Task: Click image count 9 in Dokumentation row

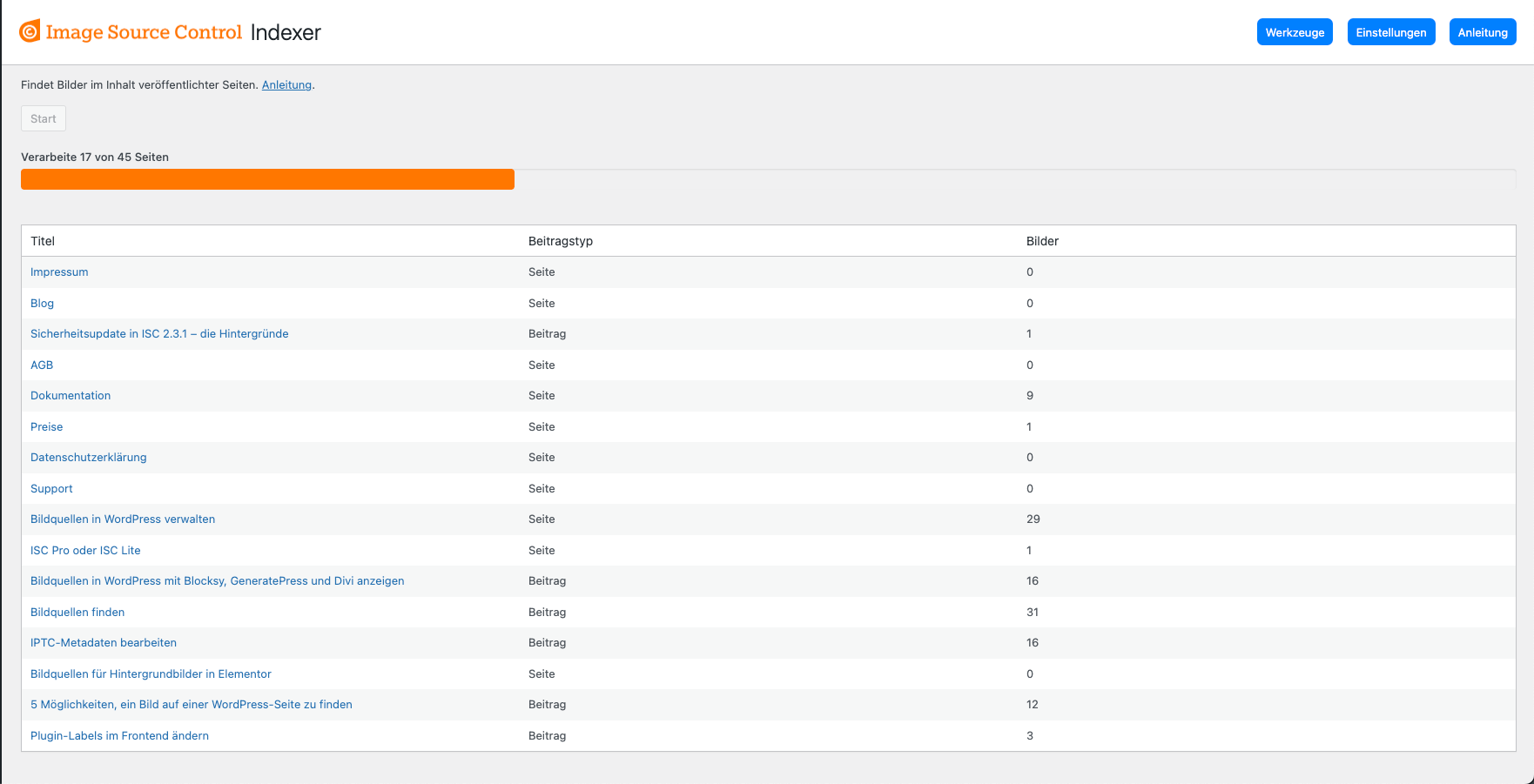Action: pos(1030,396)
